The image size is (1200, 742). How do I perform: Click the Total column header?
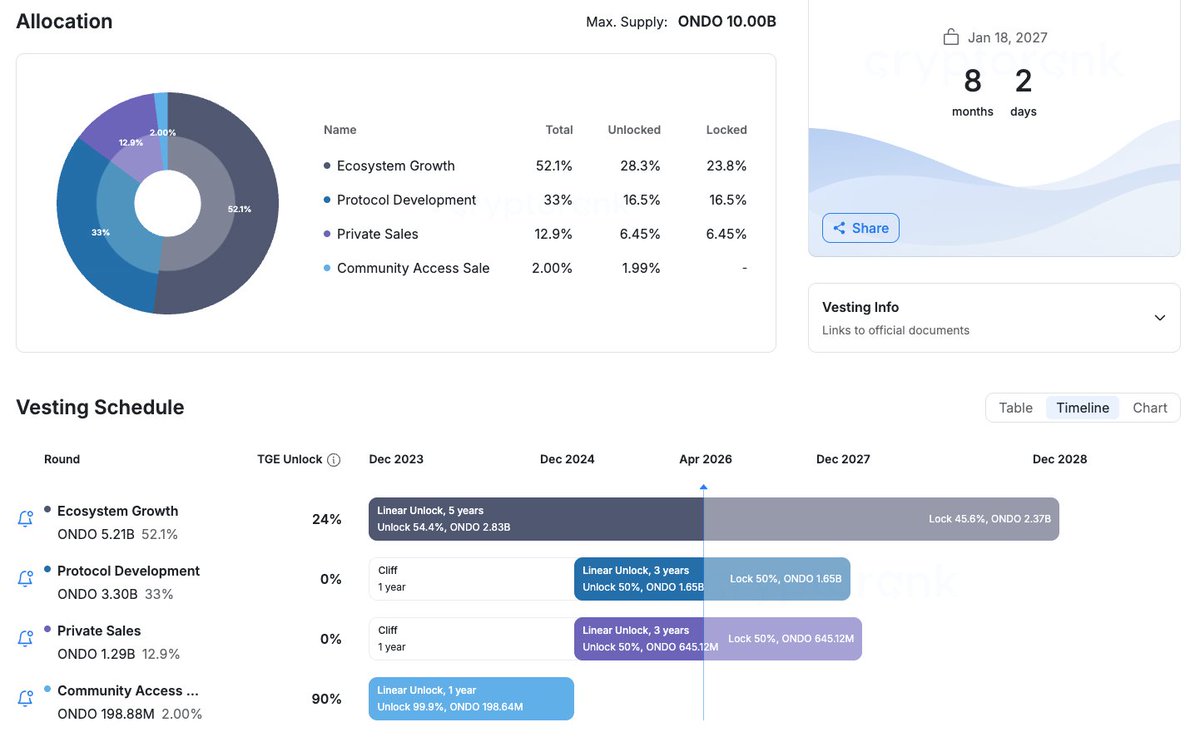[559, 130]
